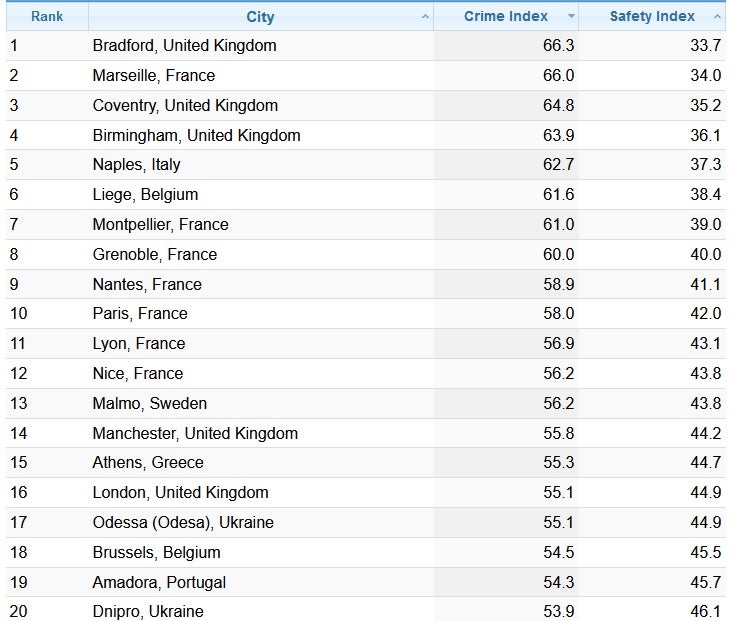Click Amadora, Portugal in the table

pyautogui.click(x=159, y=582)
